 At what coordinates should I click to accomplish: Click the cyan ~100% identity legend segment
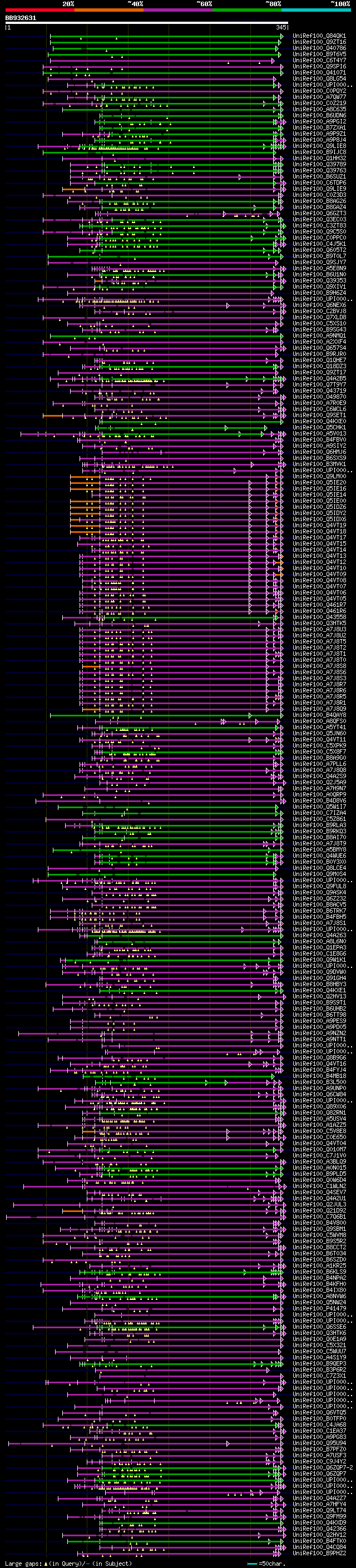pyautogui.click(x=317, y=11)
